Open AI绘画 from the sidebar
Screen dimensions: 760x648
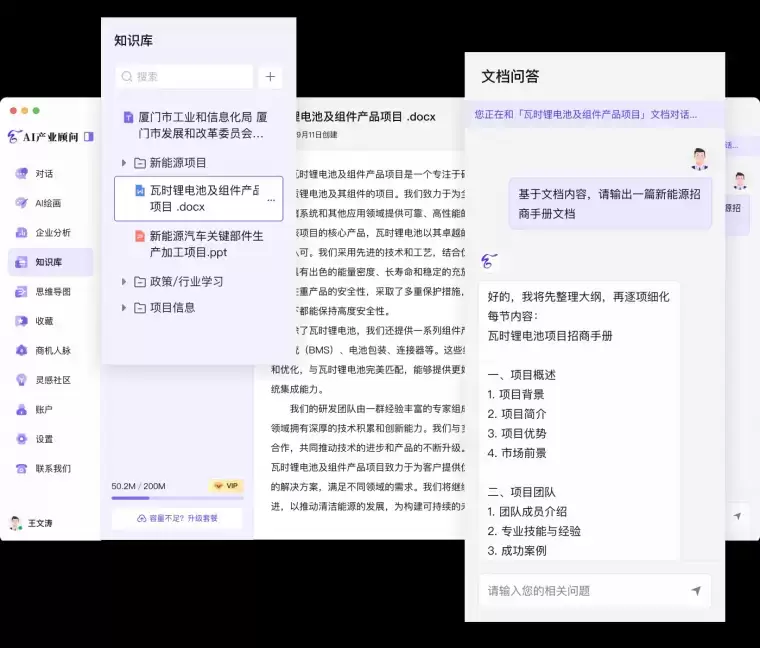pos(47,203)
